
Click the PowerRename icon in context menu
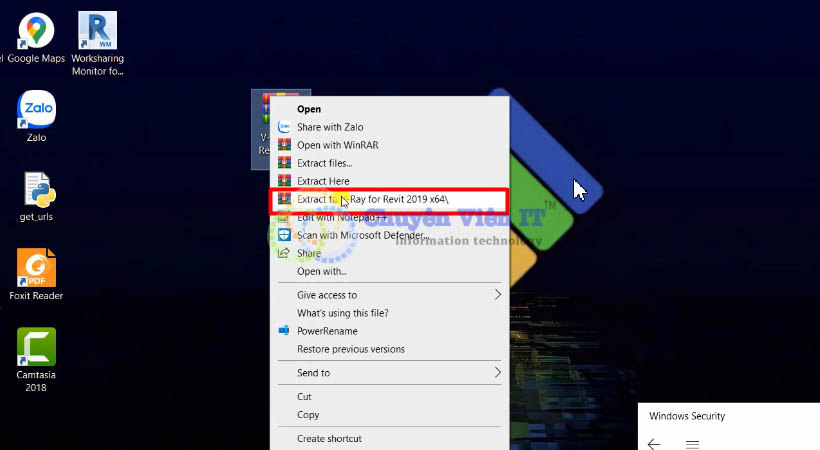point(284,331)
